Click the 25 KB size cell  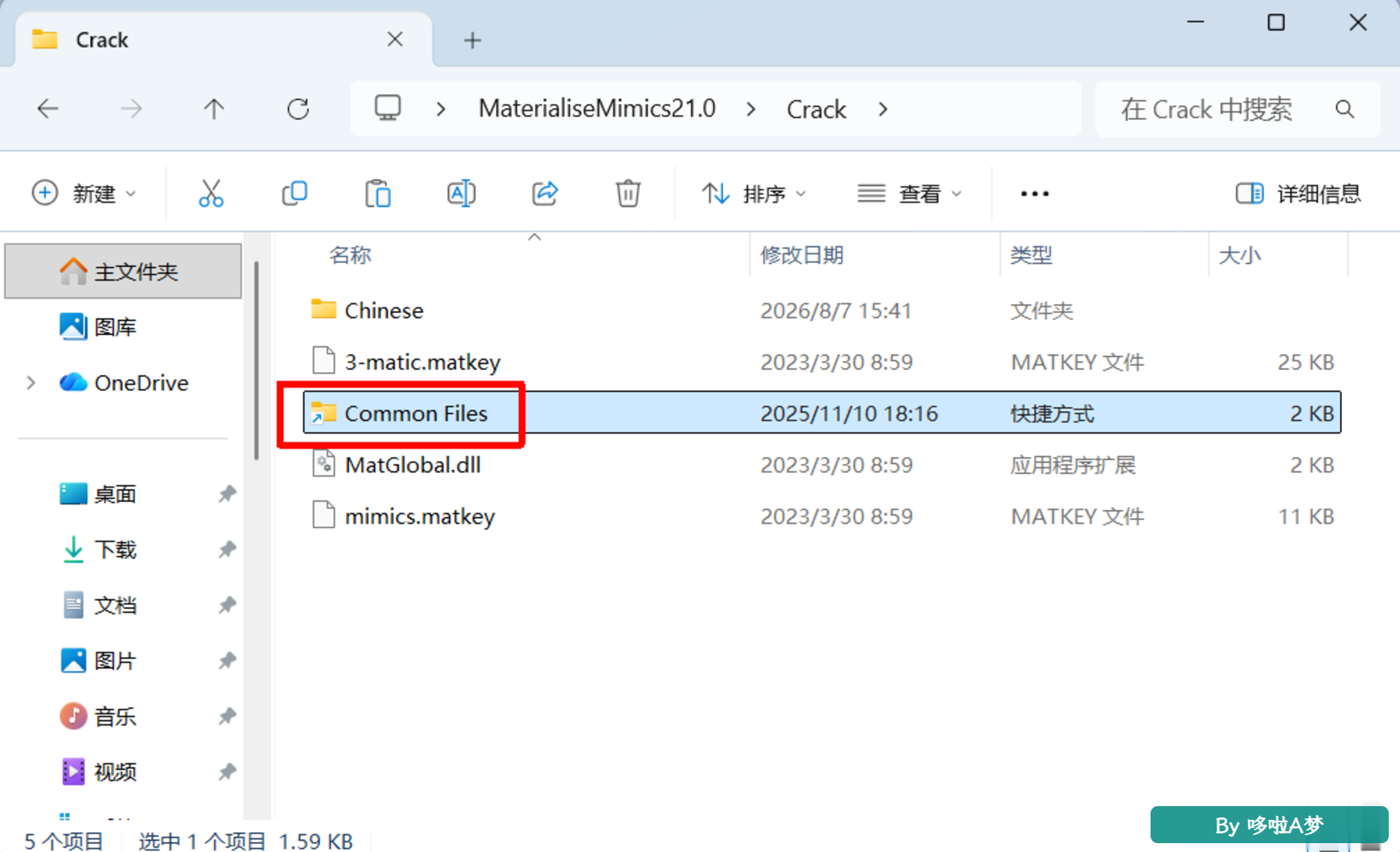pos(1306,362)
